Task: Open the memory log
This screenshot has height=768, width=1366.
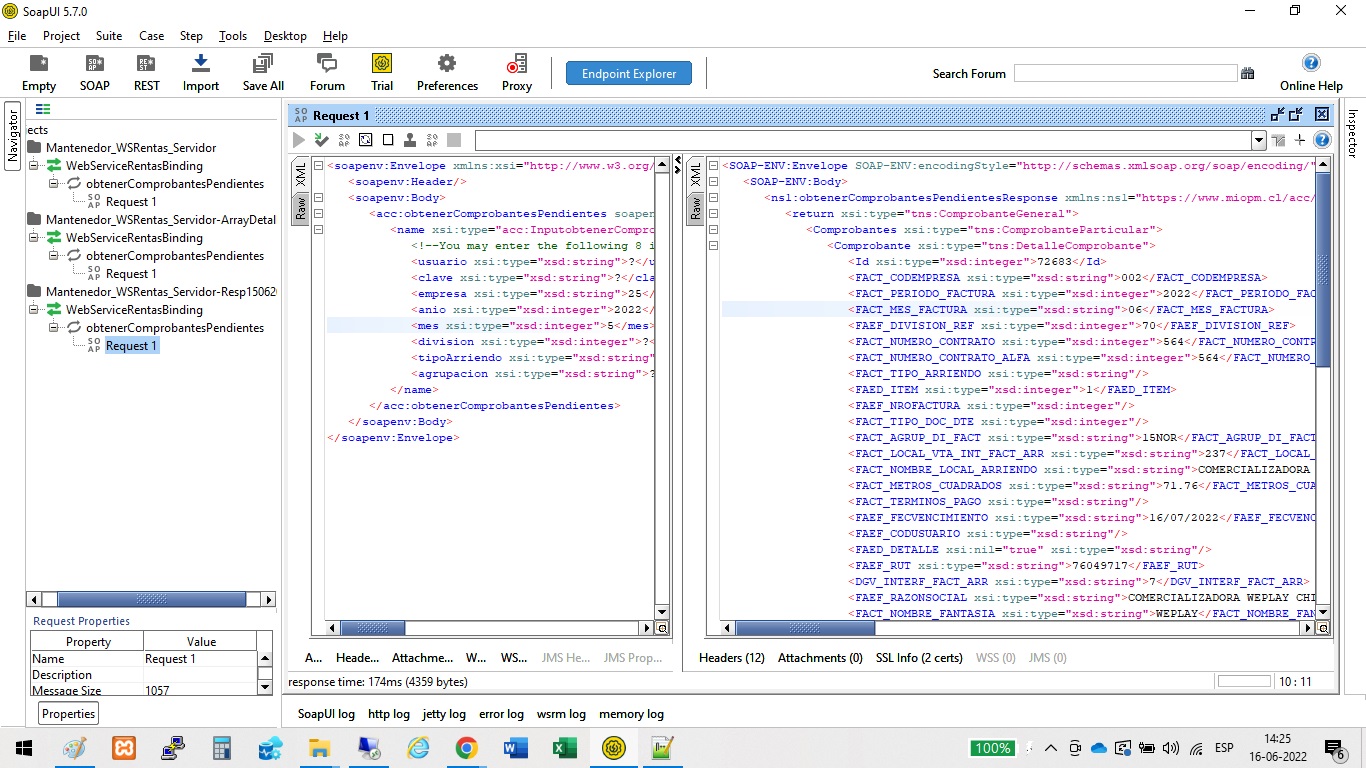Action: pos(631,714)
